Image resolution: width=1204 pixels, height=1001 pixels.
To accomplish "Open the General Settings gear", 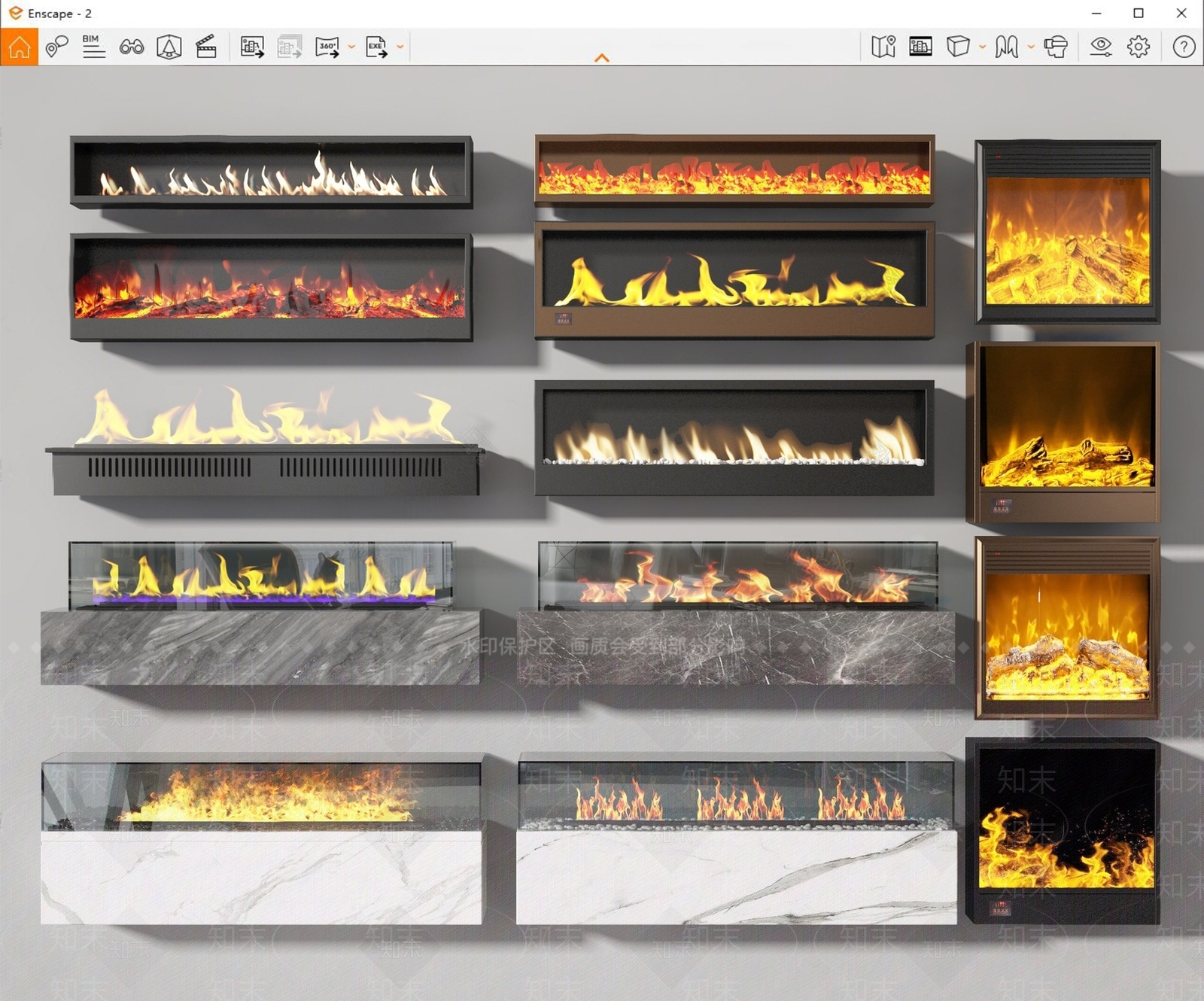I will [1139, 47].
